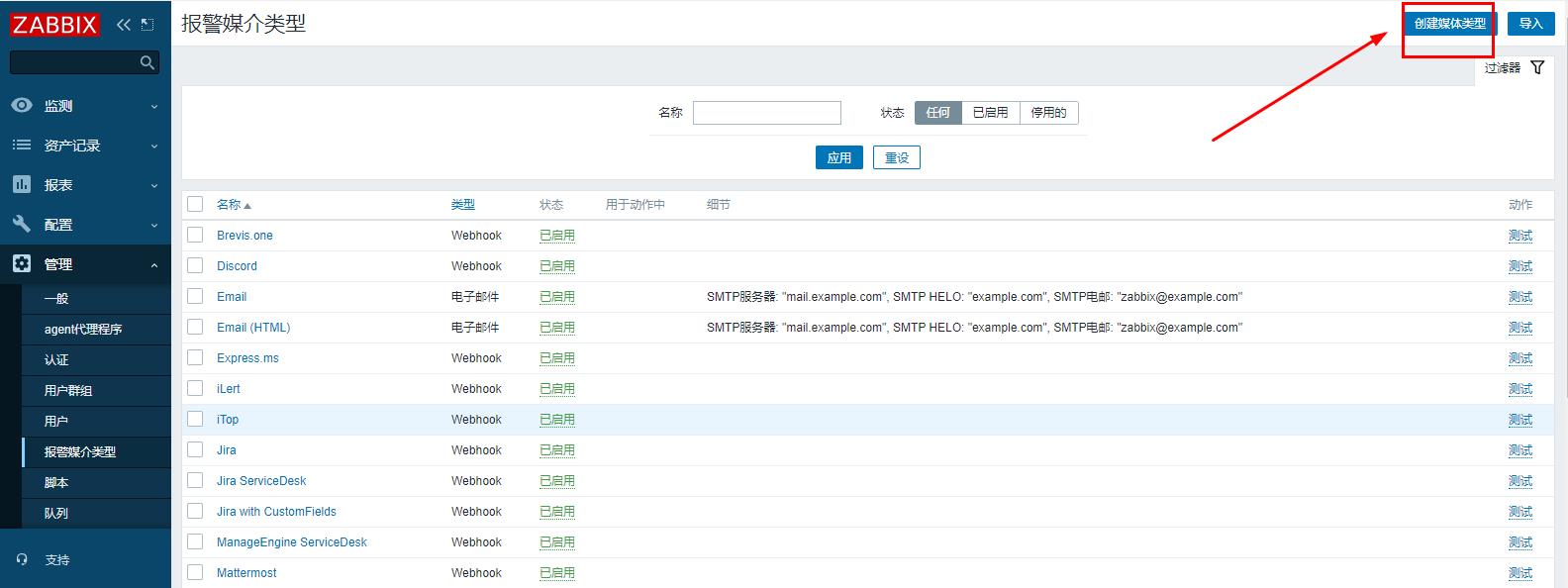Screen dimensions: 1568x588
Task: Hide the sidebar using the hide icon
Action: [147, 25]
